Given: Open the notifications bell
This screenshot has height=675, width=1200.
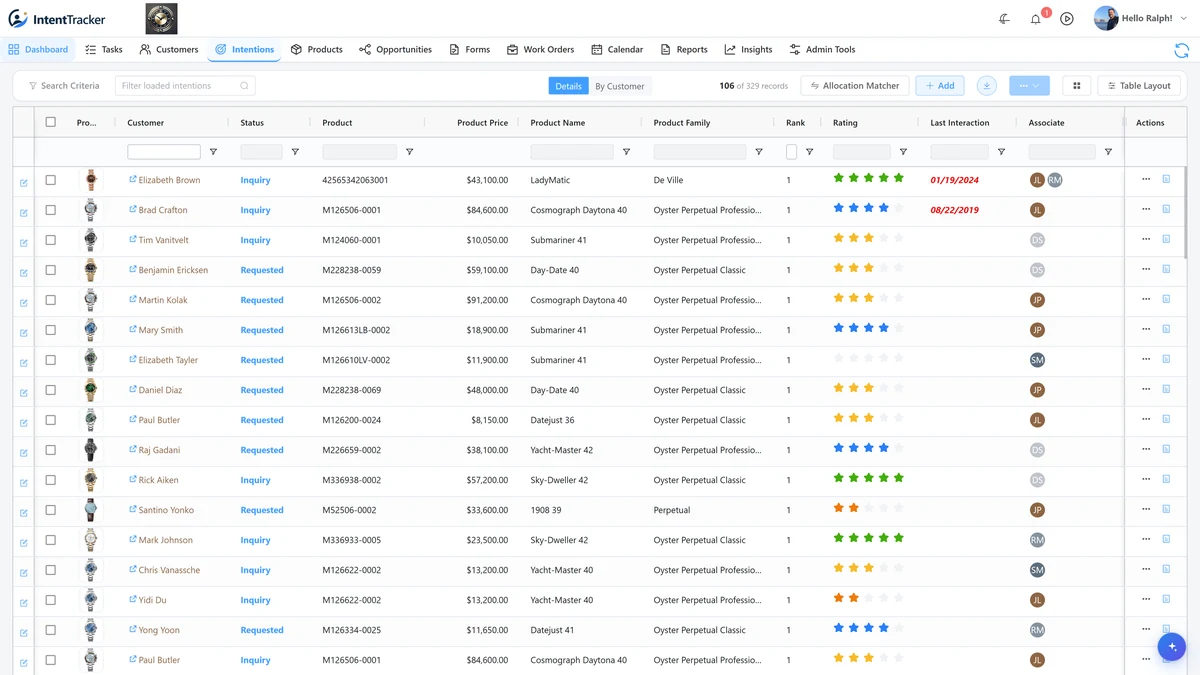Looking at the screenshot, I should [x=1036, y=19].
